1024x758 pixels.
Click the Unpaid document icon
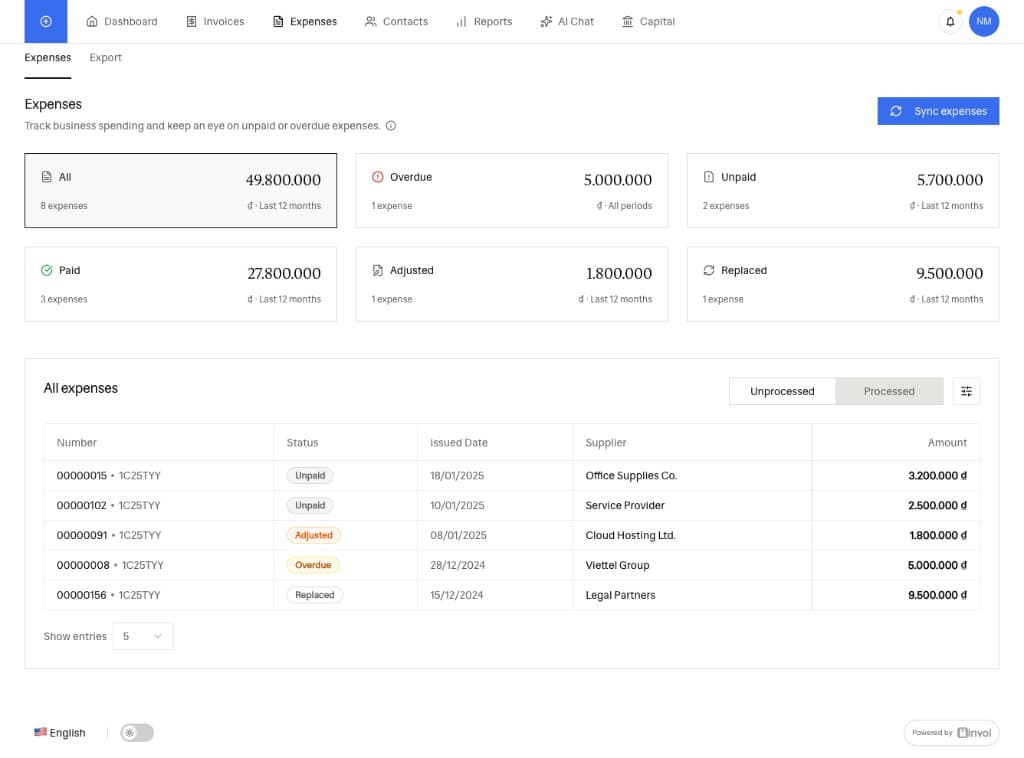pos(709,177)
